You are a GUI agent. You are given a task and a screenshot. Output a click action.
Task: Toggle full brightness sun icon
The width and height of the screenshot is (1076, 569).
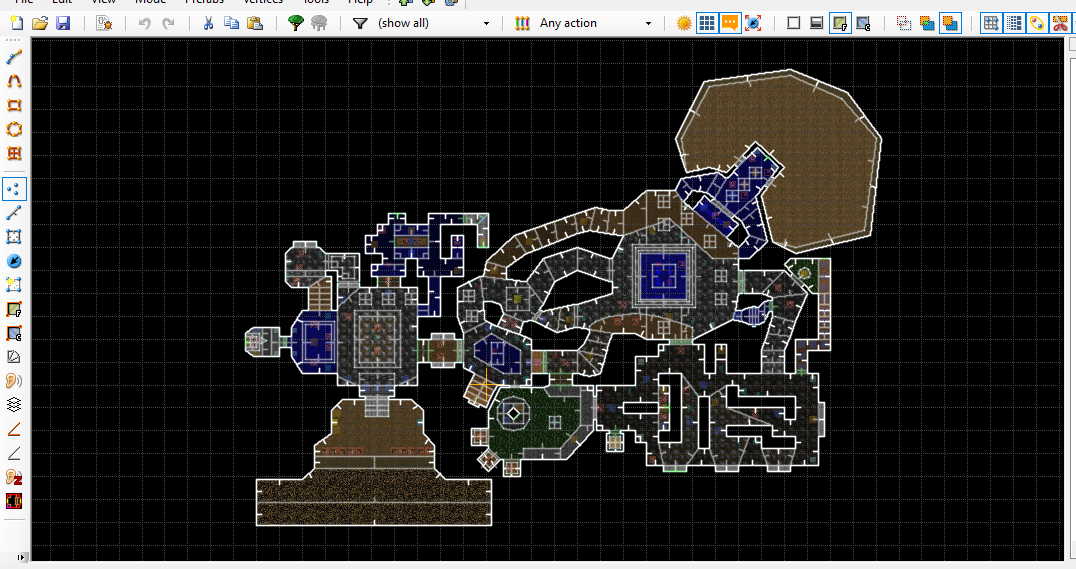683,23
